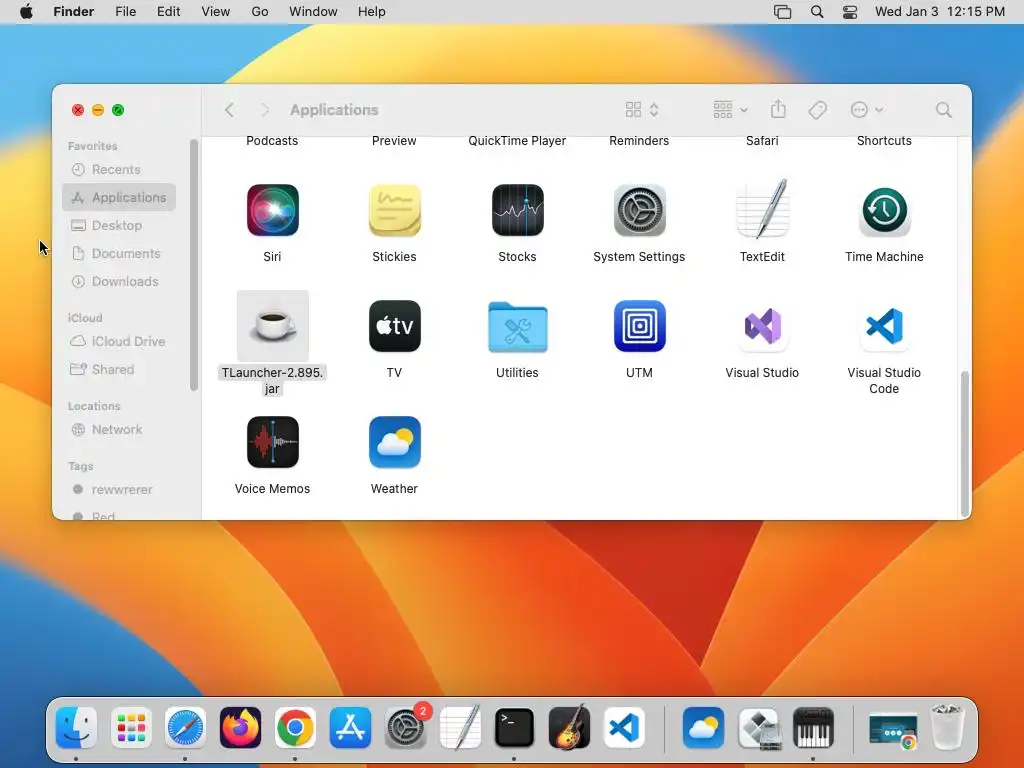
Task: Select Network in the sidebar
Action: [119, 429]
